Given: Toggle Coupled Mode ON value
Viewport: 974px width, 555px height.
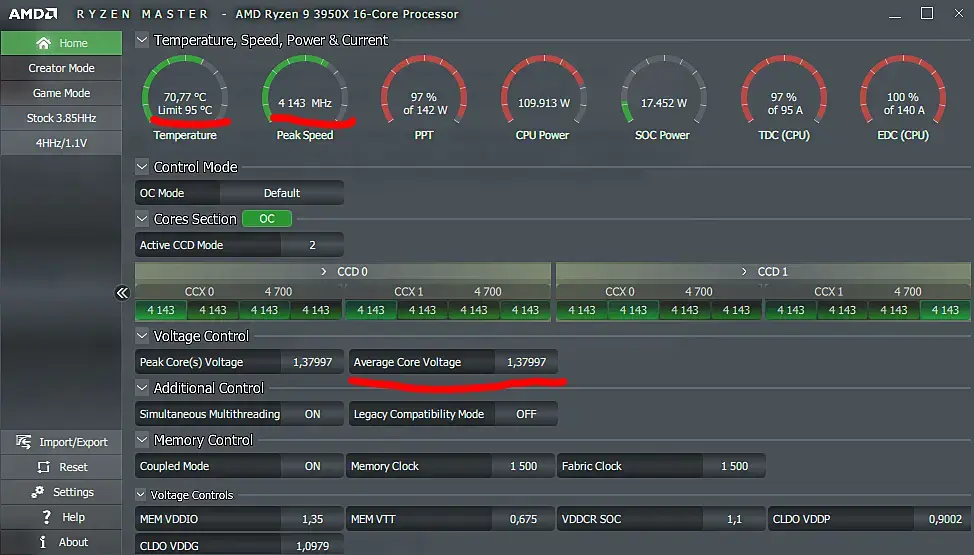Looking at the screenshot, I should (x=312, y=466).
